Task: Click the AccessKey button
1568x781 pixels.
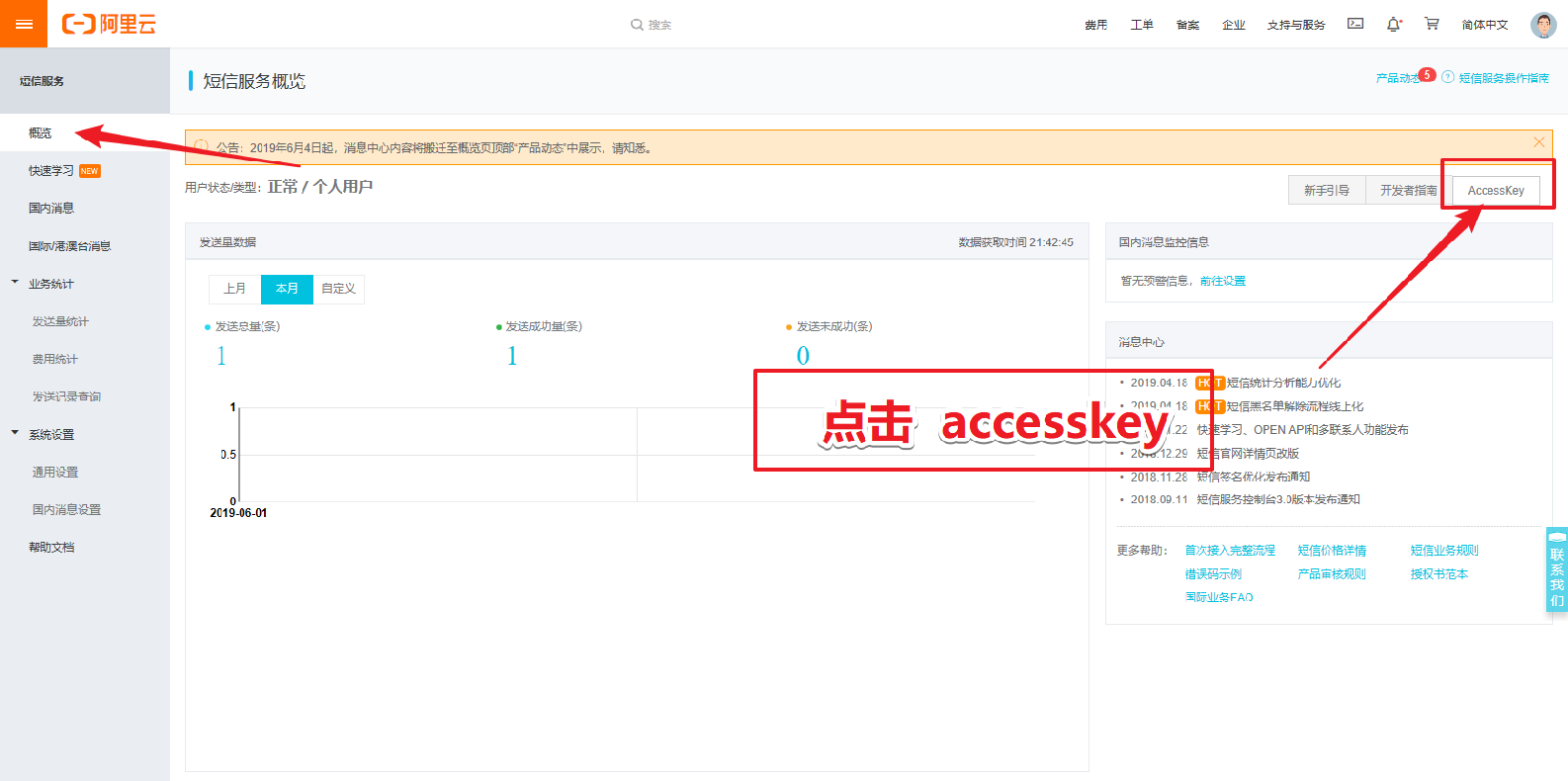Action: tap(1496, 191)
